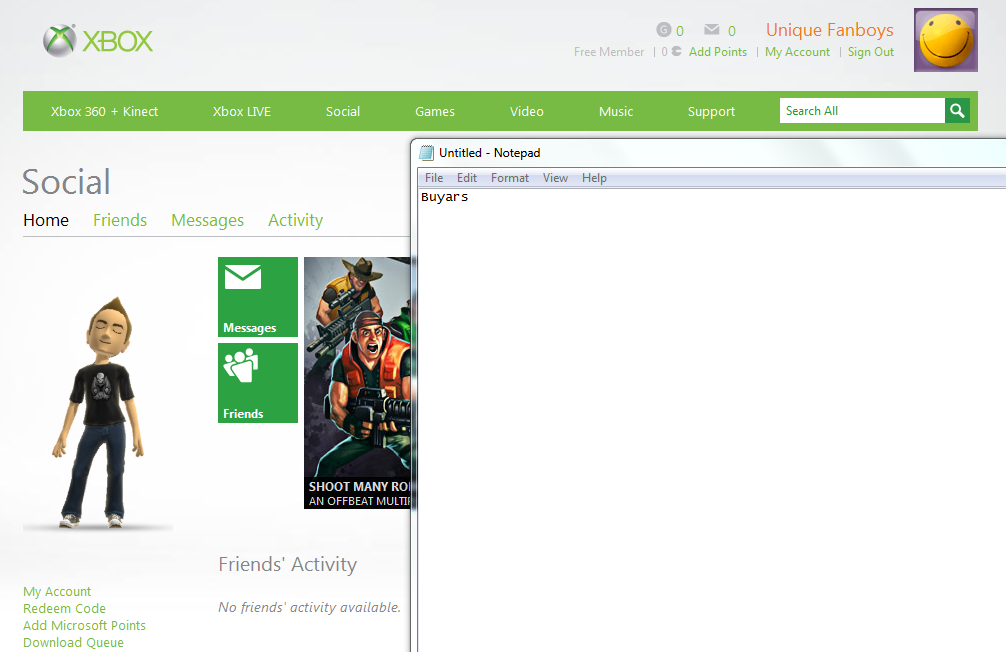Screen dimensions: 1006x652
Task: Click the Friends' Activity heading
Action: [x=287, y=564]
